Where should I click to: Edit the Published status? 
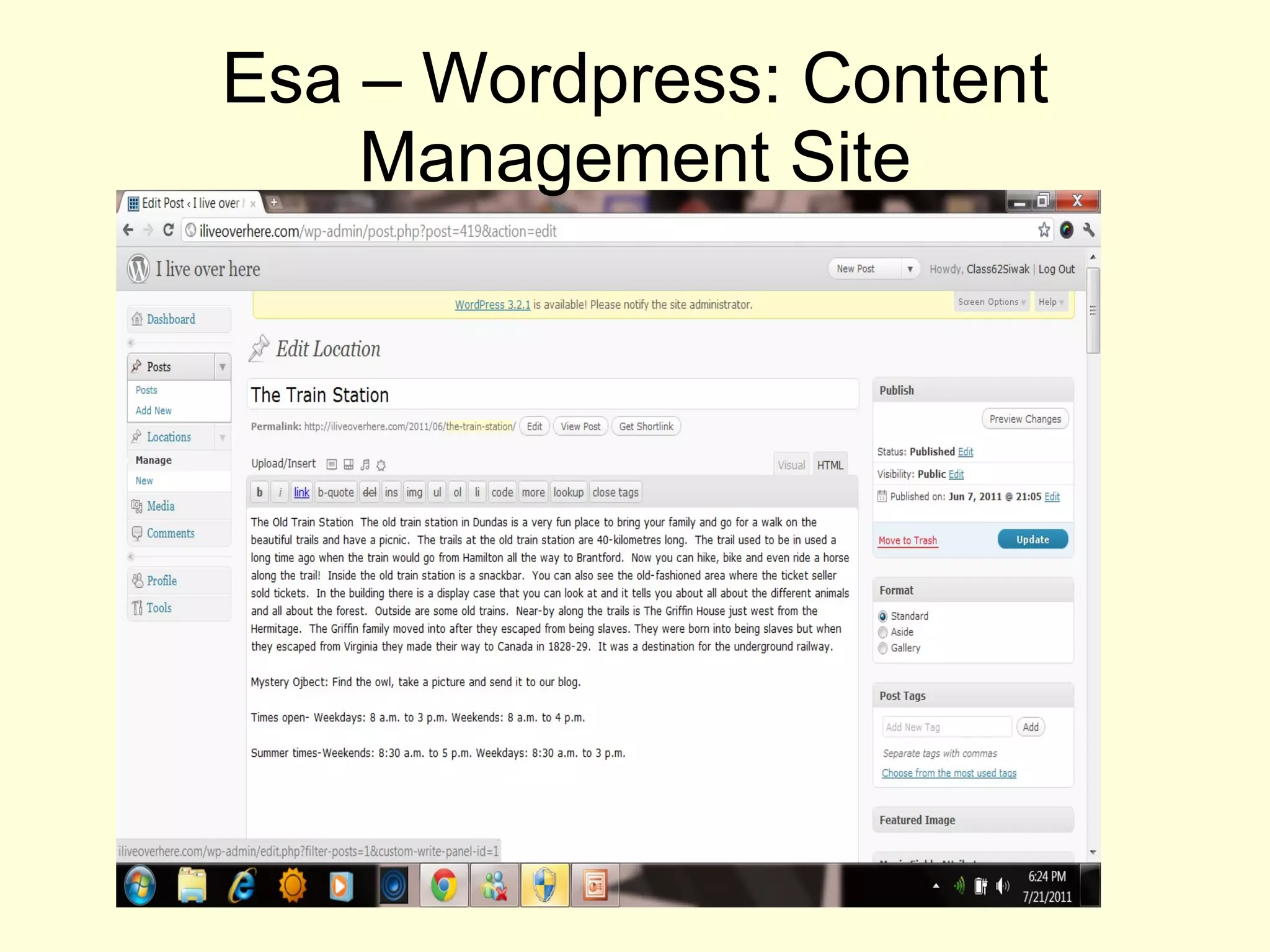pyautogui.click(x=966, y=452)
